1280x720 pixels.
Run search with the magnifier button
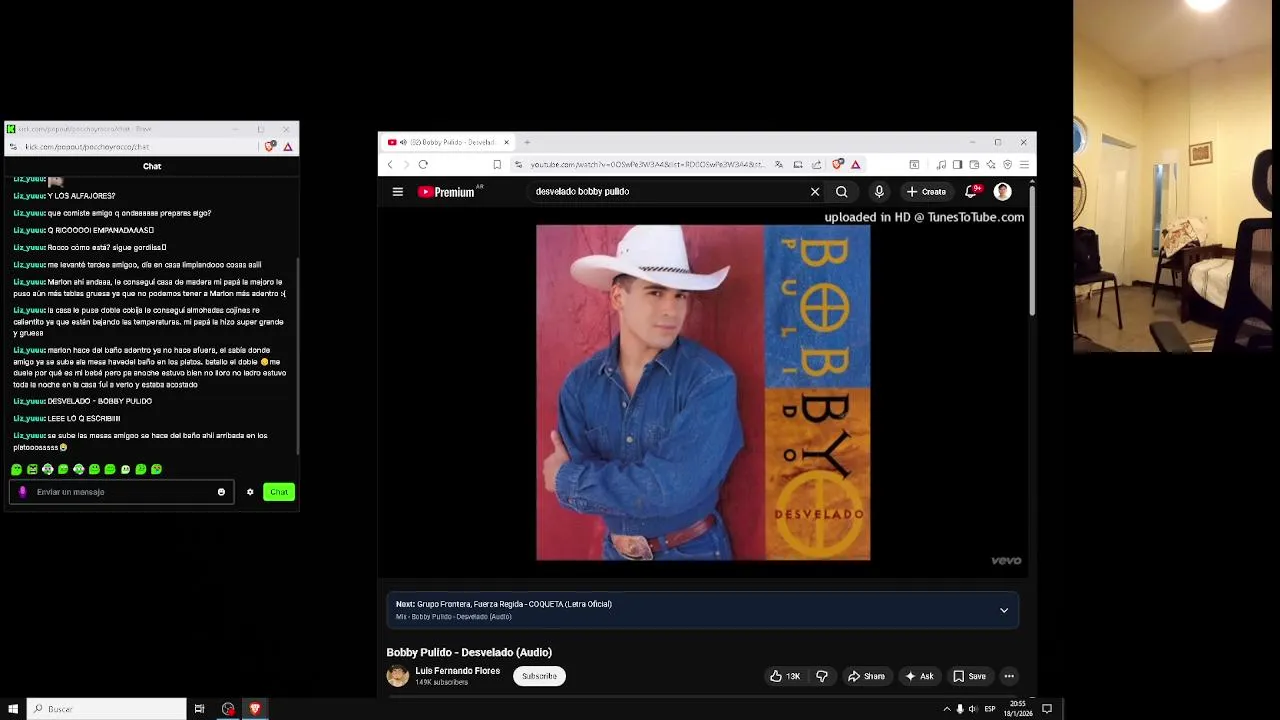[x=842, y=192]
